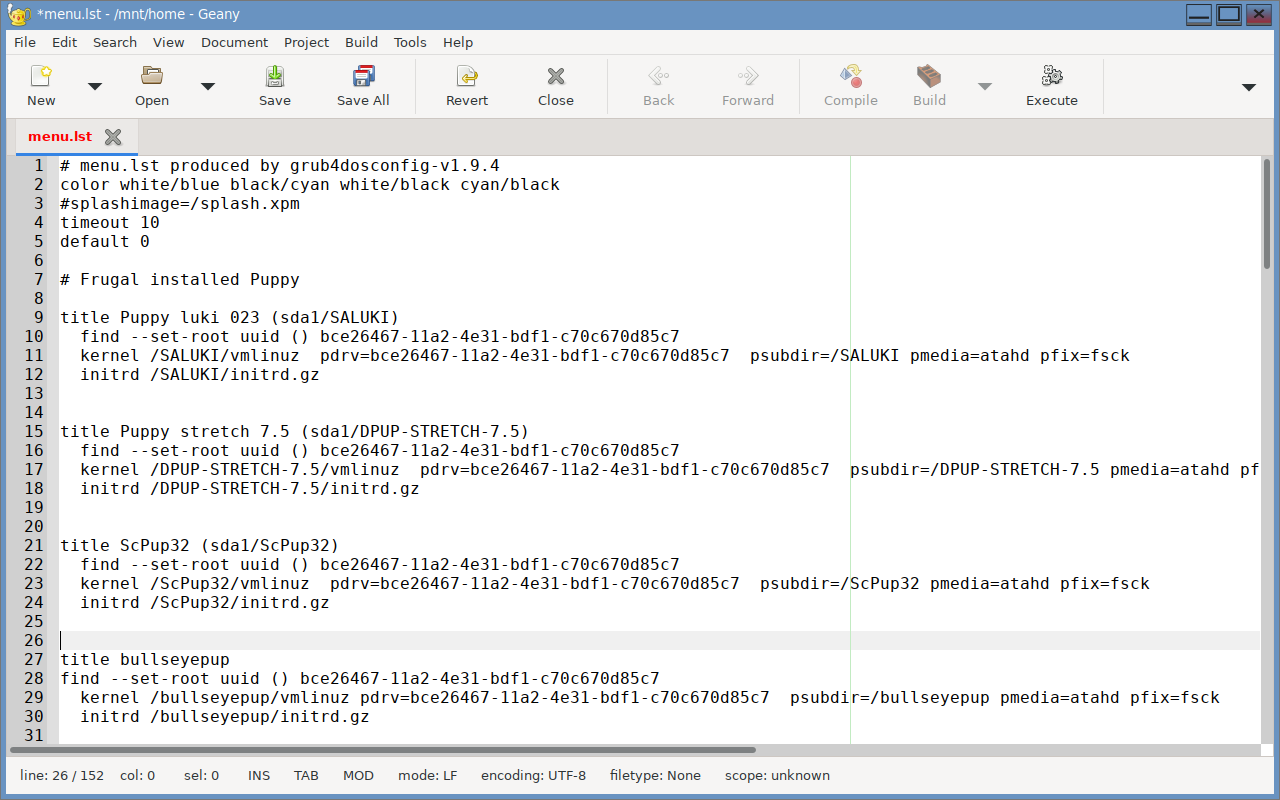Click 'title Puppy stretch 7.5' line
1280x800 pixels.
(x=295, y=431)
